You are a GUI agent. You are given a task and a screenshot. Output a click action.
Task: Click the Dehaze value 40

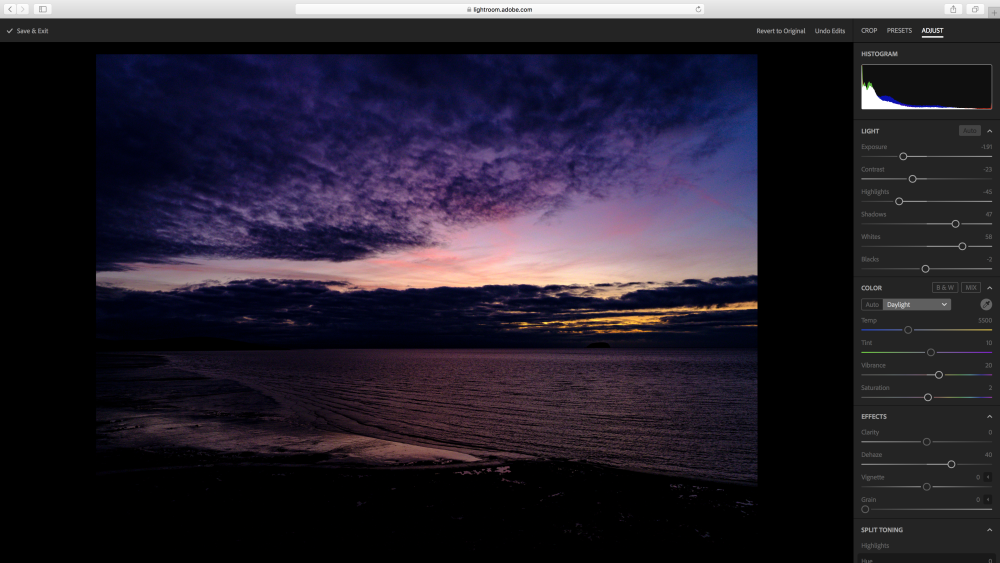[x=989, y=455]
